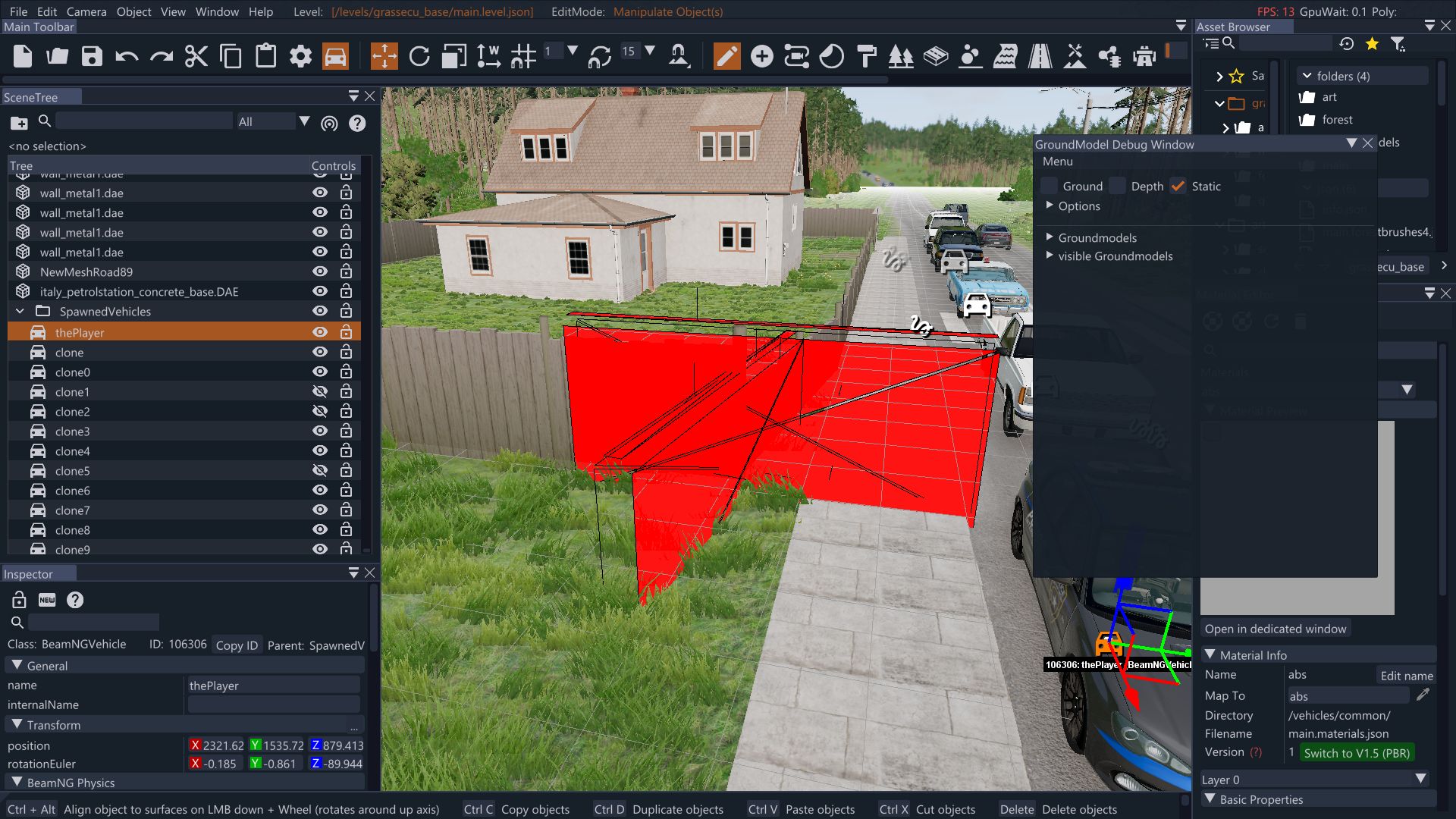Click the Copy ID button
The image size is (1456, 819).
[x=237, y=645]
